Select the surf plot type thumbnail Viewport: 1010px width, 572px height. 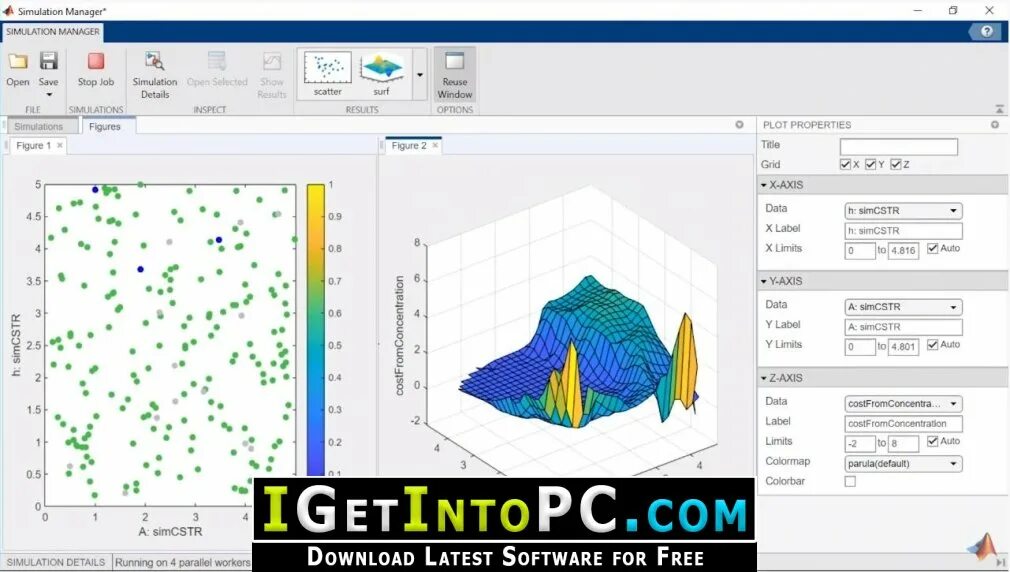[382, 73]
